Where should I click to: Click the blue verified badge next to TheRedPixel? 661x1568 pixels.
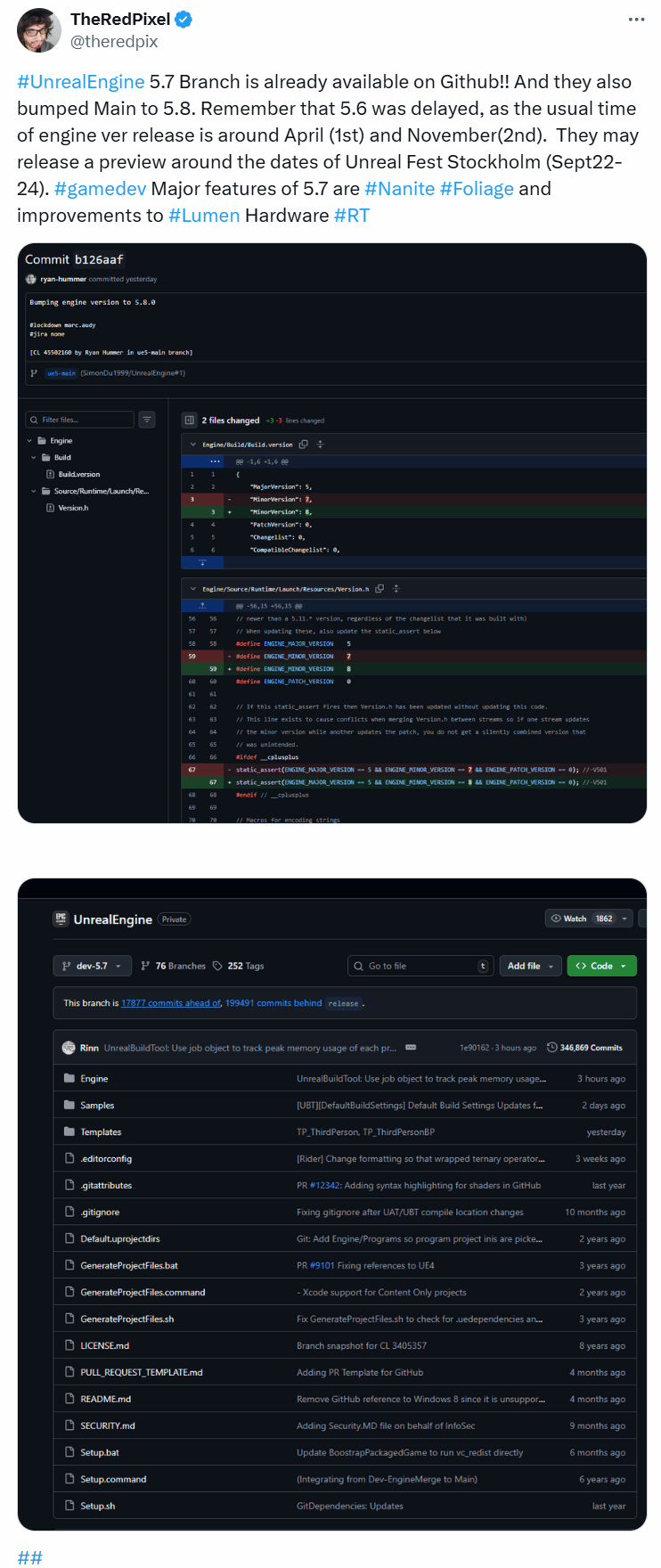click(184, 19)
